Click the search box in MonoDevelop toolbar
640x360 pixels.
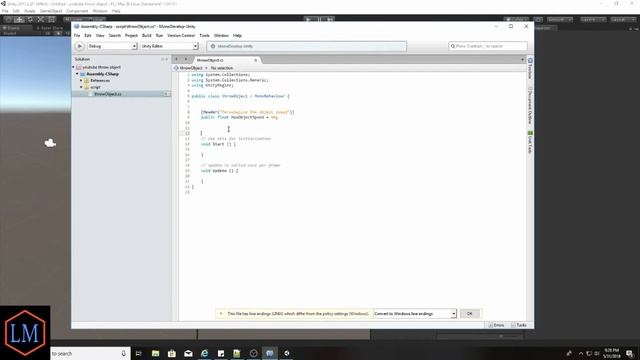(x=488, y=46)
